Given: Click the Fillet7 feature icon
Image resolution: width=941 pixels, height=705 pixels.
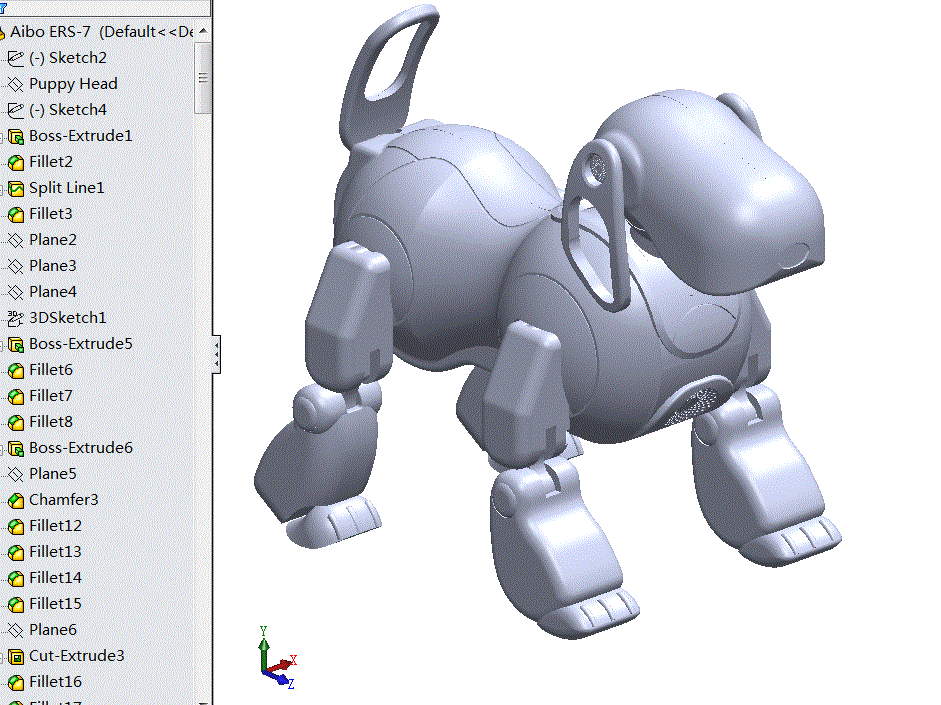Looking at the screenshot, I should 16,396.
